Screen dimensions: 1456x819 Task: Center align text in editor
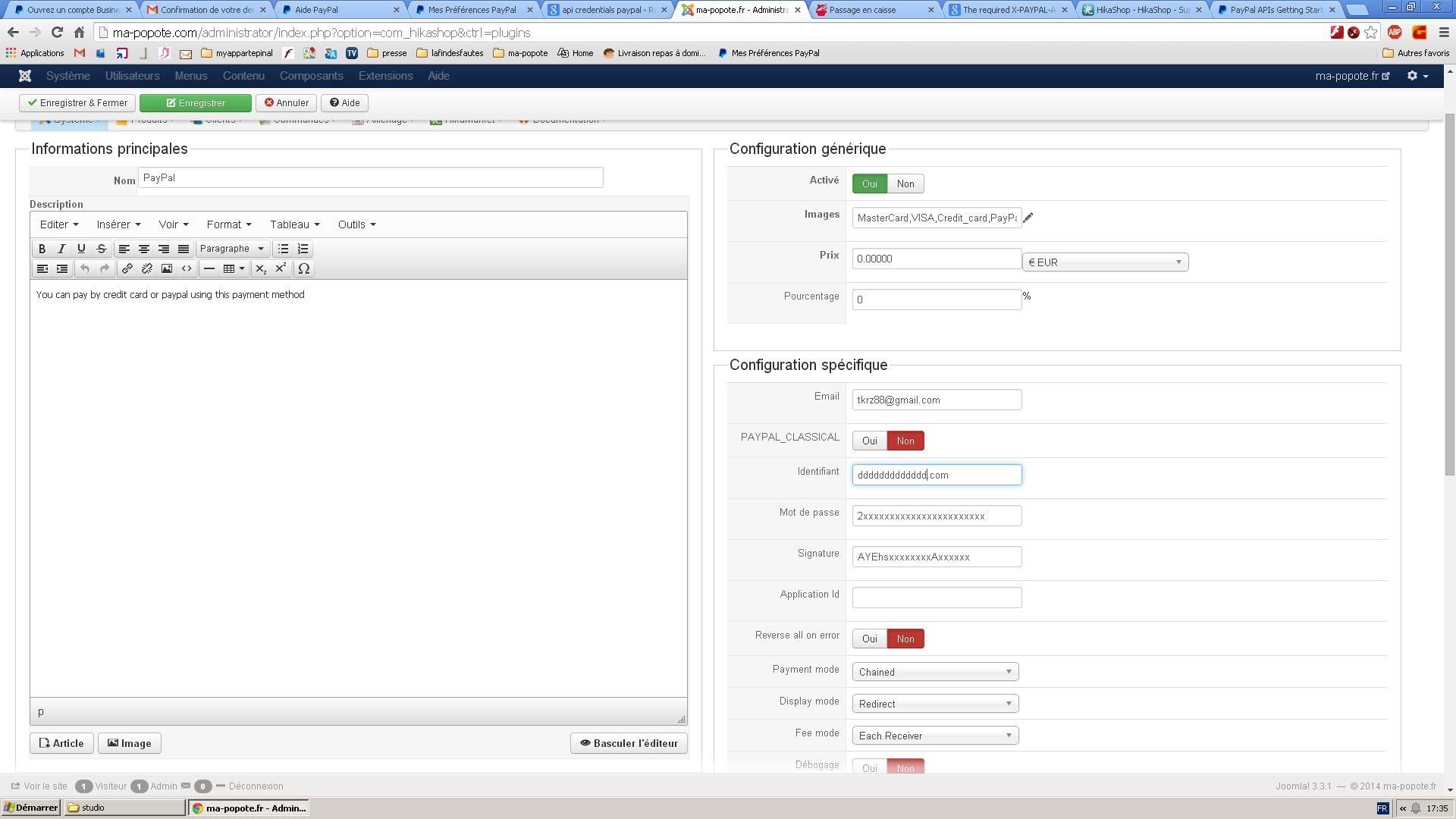143,249
